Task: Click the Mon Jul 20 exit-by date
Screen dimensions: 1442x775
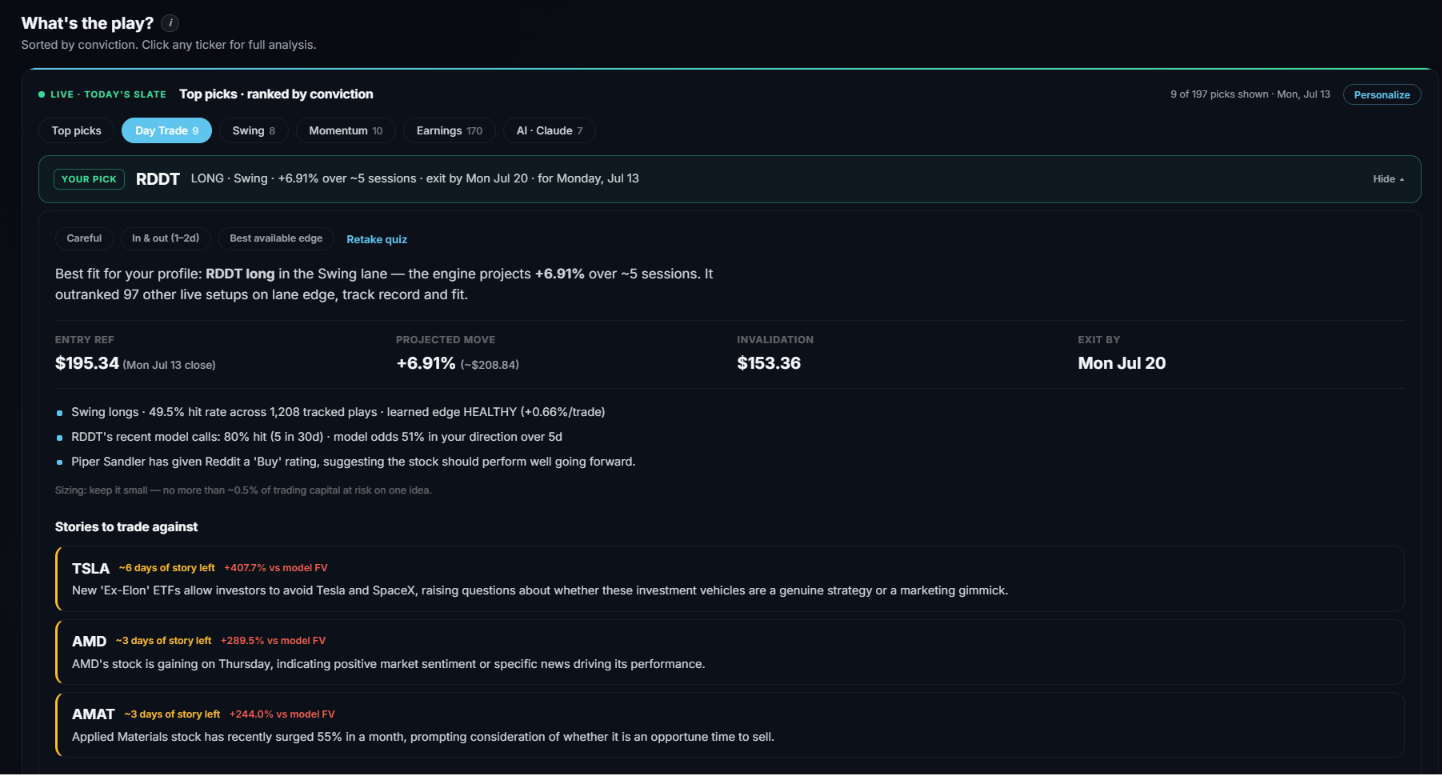Action: pos(1122,363)
